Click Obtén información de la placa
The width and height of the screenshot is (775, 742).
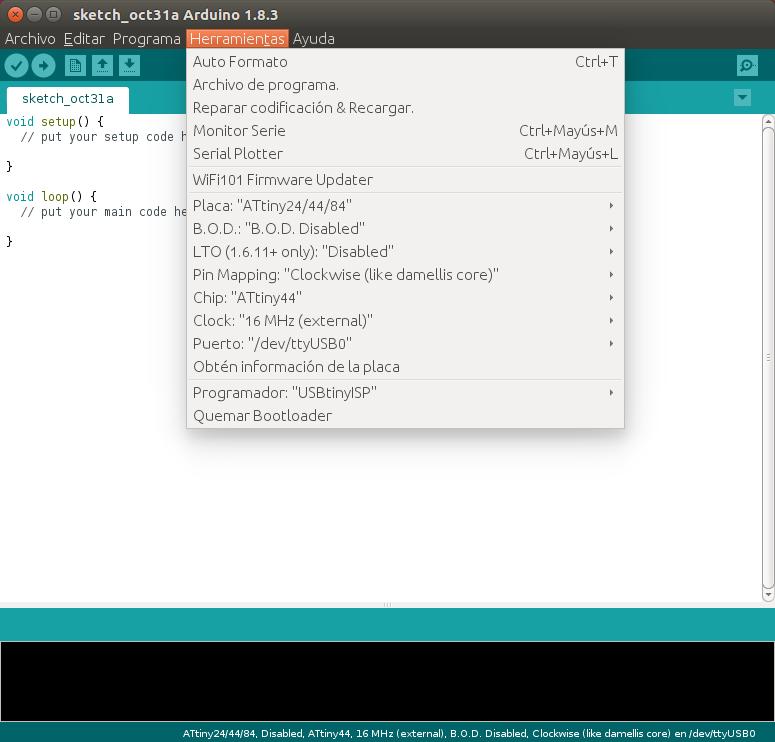click(405, 367)
